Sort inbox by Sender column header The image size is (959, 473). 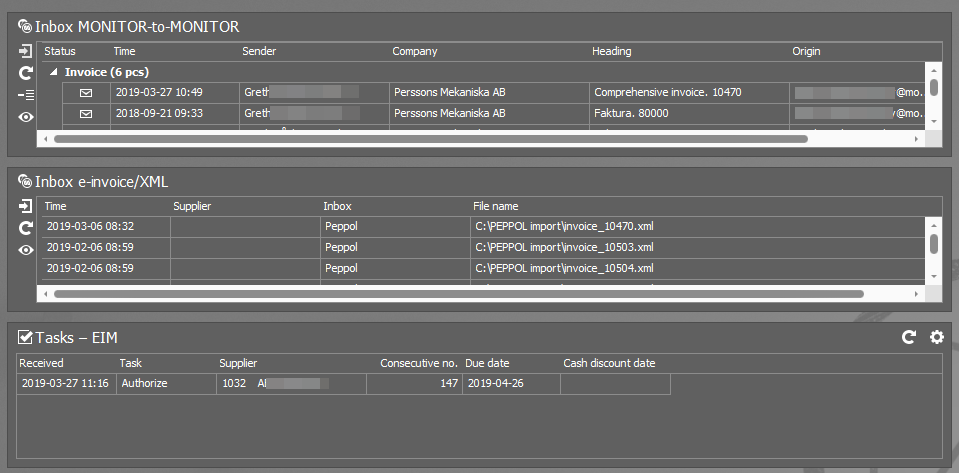coord(259,51)
